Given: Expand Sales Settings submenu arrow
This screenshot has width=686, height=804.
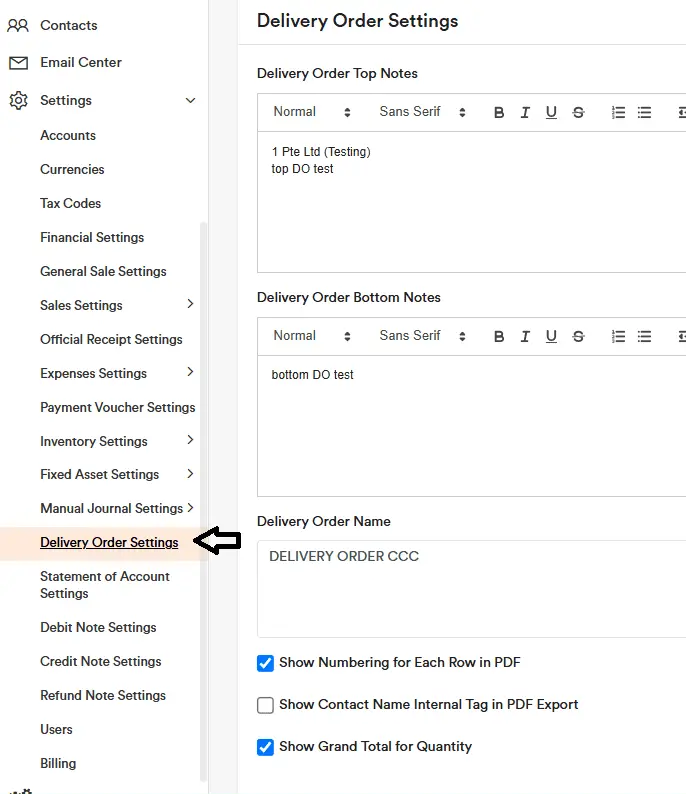Looking at the screenshot, I should click(190, 304).
